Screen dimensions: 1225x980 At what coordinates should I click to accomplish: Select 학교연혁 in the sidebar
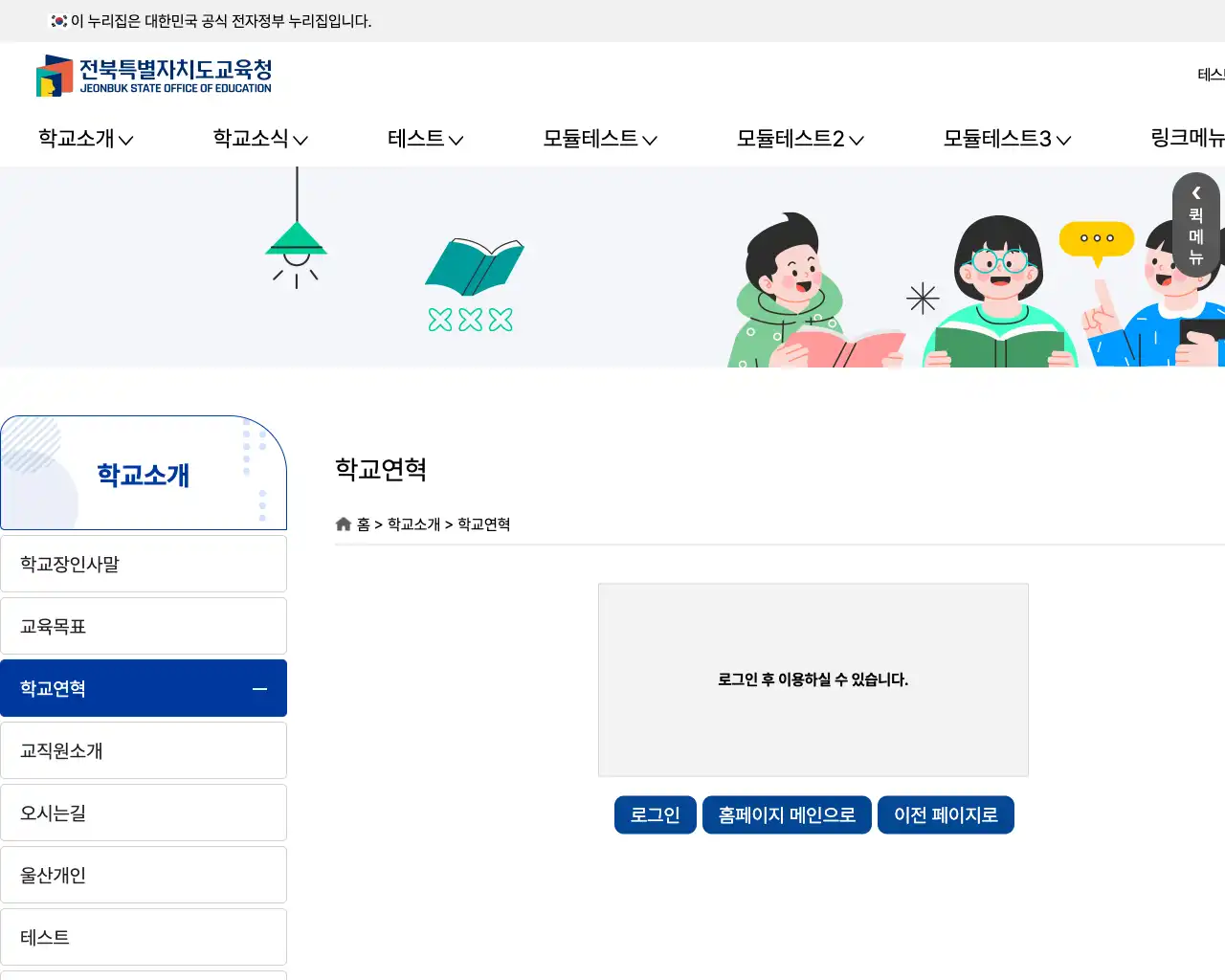coord(144,688)
